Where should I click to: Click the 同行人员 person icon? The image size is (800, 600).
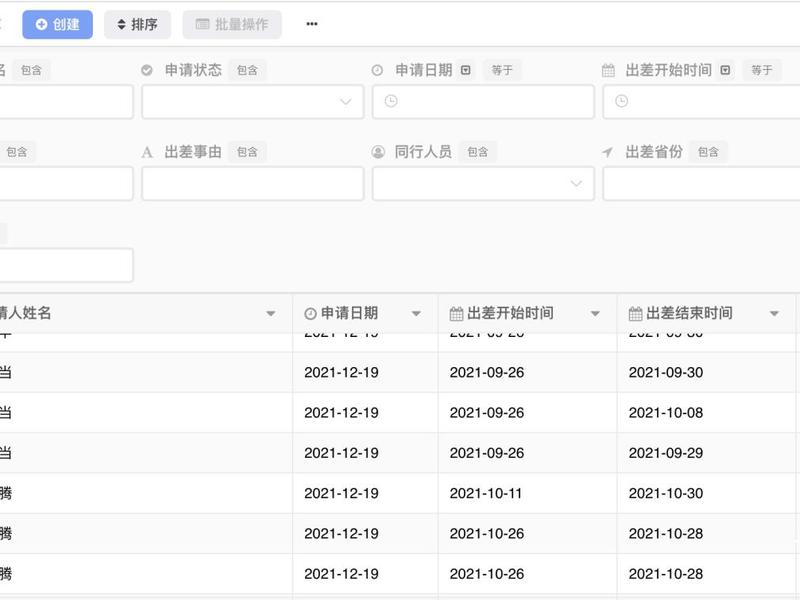[x=378, y=152]
